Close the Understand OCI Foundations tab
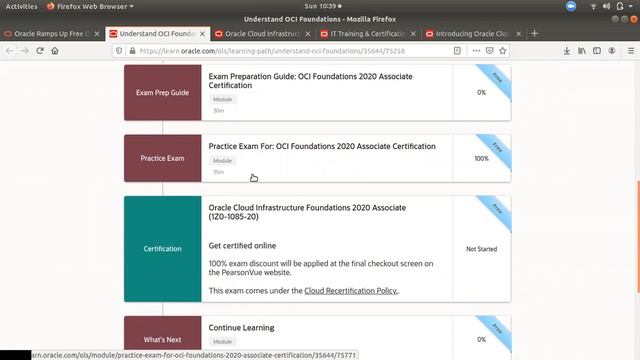This screenshot has height=360, width=640. 202,34
